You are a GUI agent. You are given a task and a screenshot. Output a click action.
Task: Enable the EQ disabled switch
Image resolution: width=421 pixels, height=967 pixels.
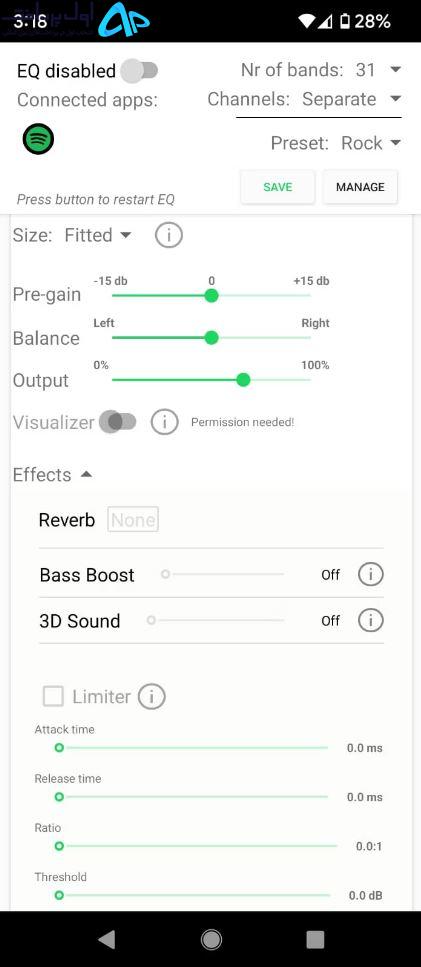pos(139,71)
